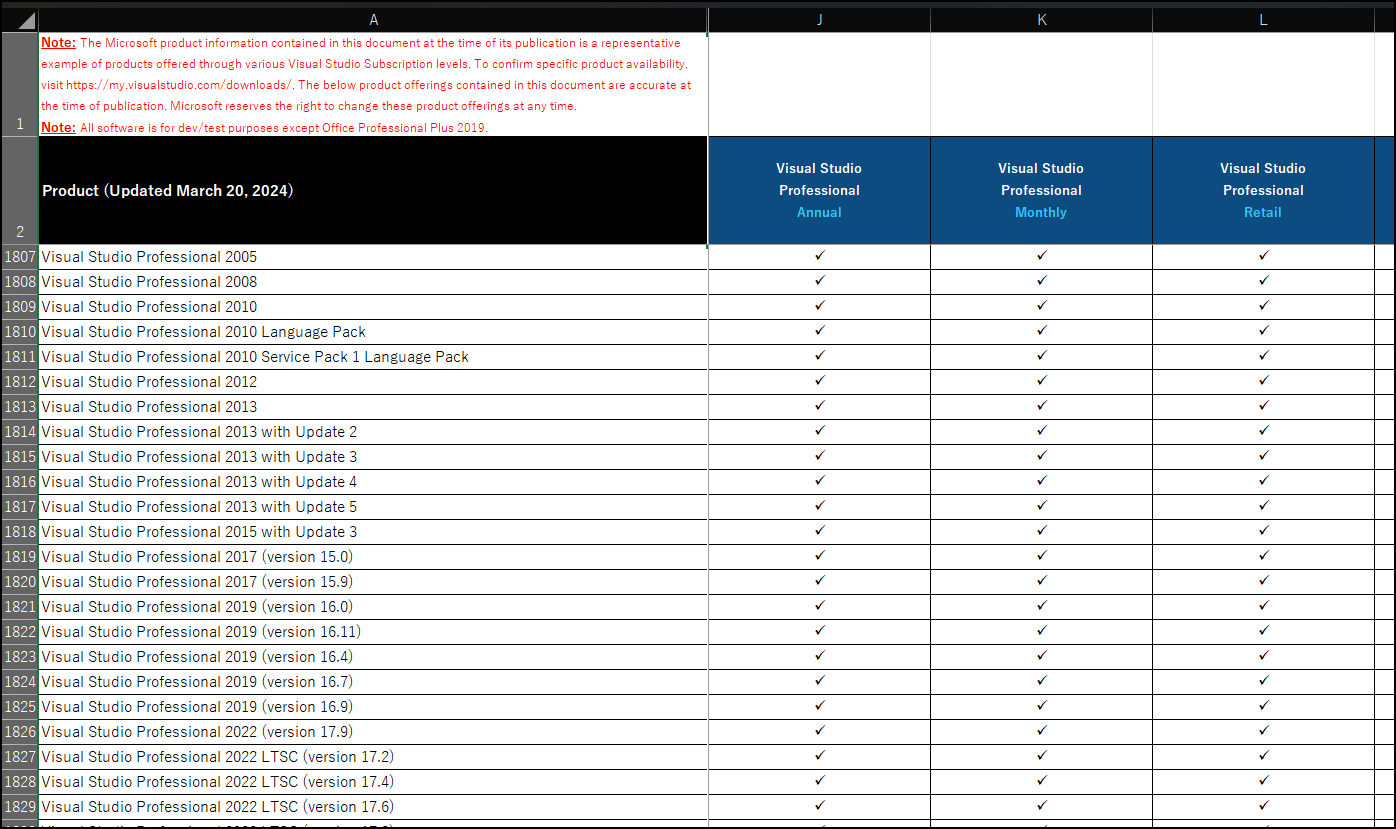Click the red note cell in row 1

pyautogui.click(x=373, y=84)
